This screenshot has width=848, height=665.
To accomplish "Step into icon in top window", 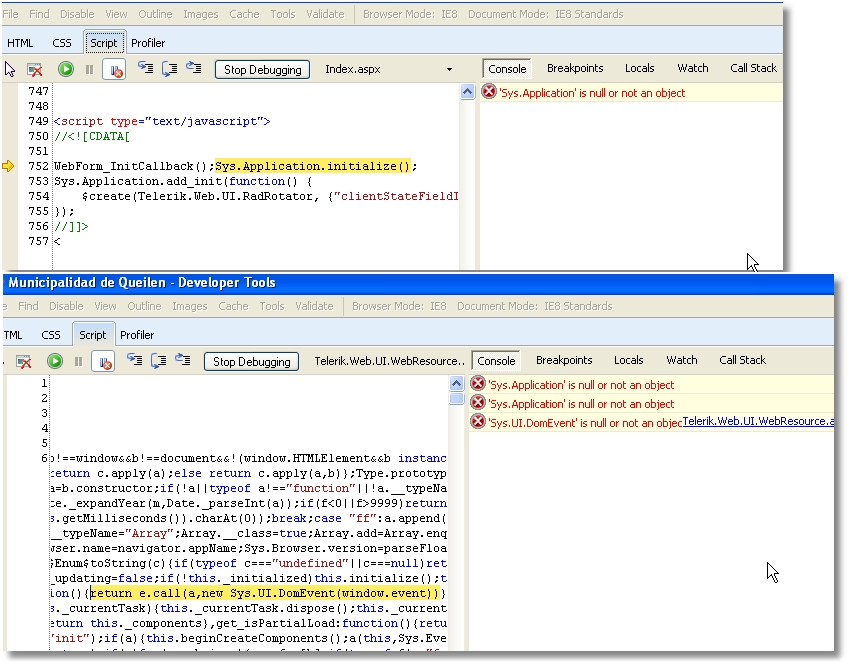I will click(x=145, y=68).
